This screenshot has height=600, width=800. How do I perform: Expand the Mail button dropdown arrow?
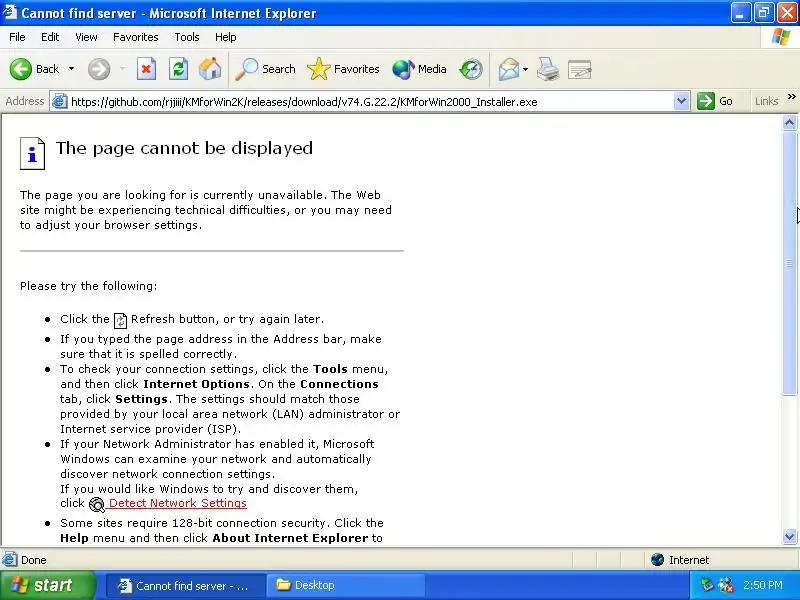point(526,69)
